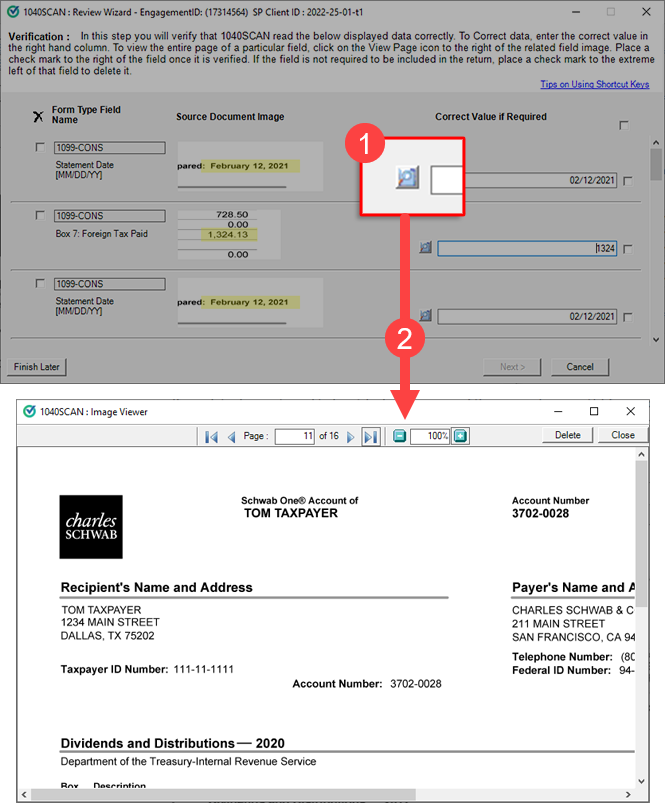Mark third Statement Date value as verified
Screen dimensions: 665x808
coord(628,317)
